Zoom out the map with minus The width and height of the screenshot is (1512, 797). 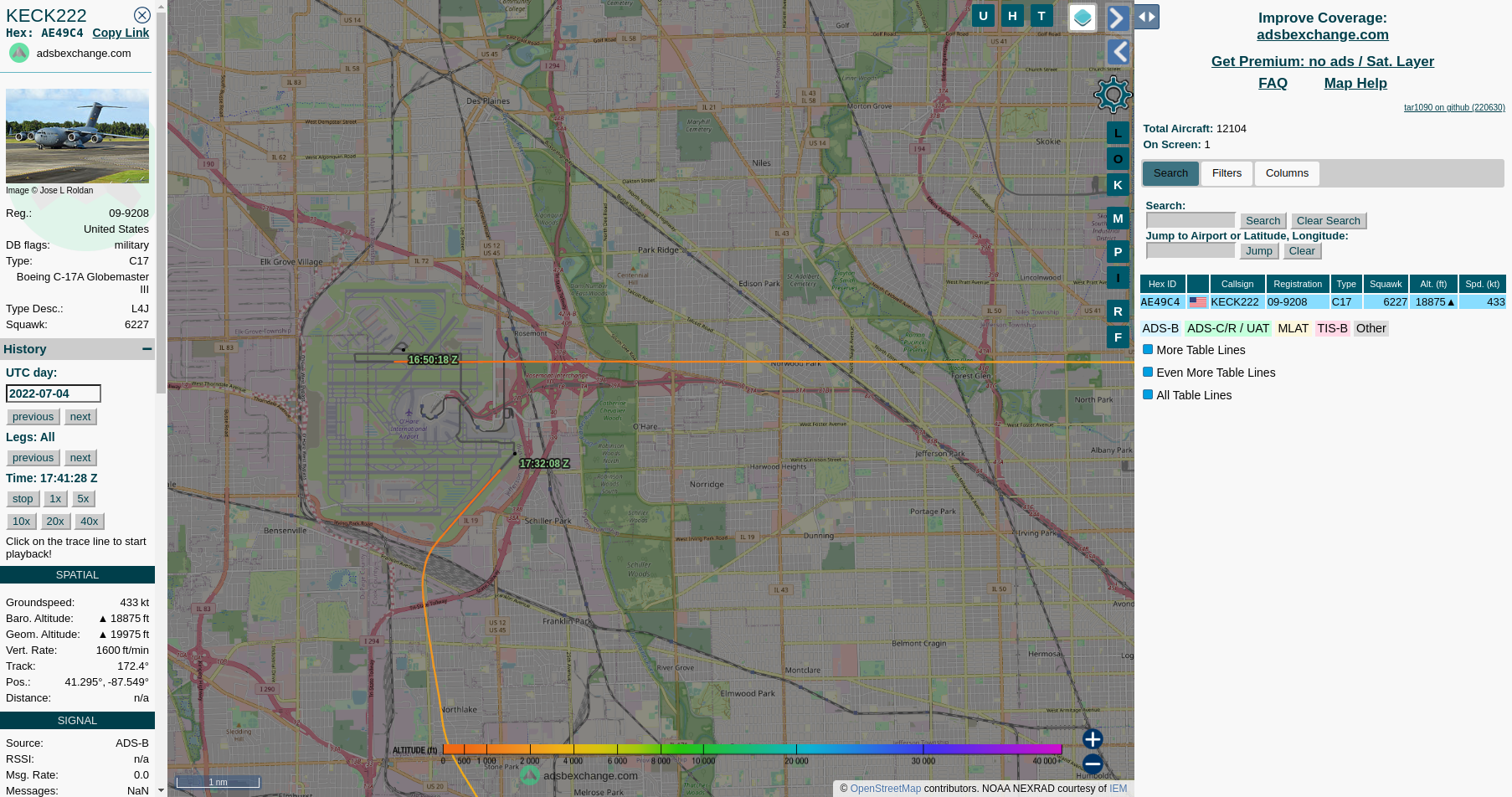[x=1093, y=764]
